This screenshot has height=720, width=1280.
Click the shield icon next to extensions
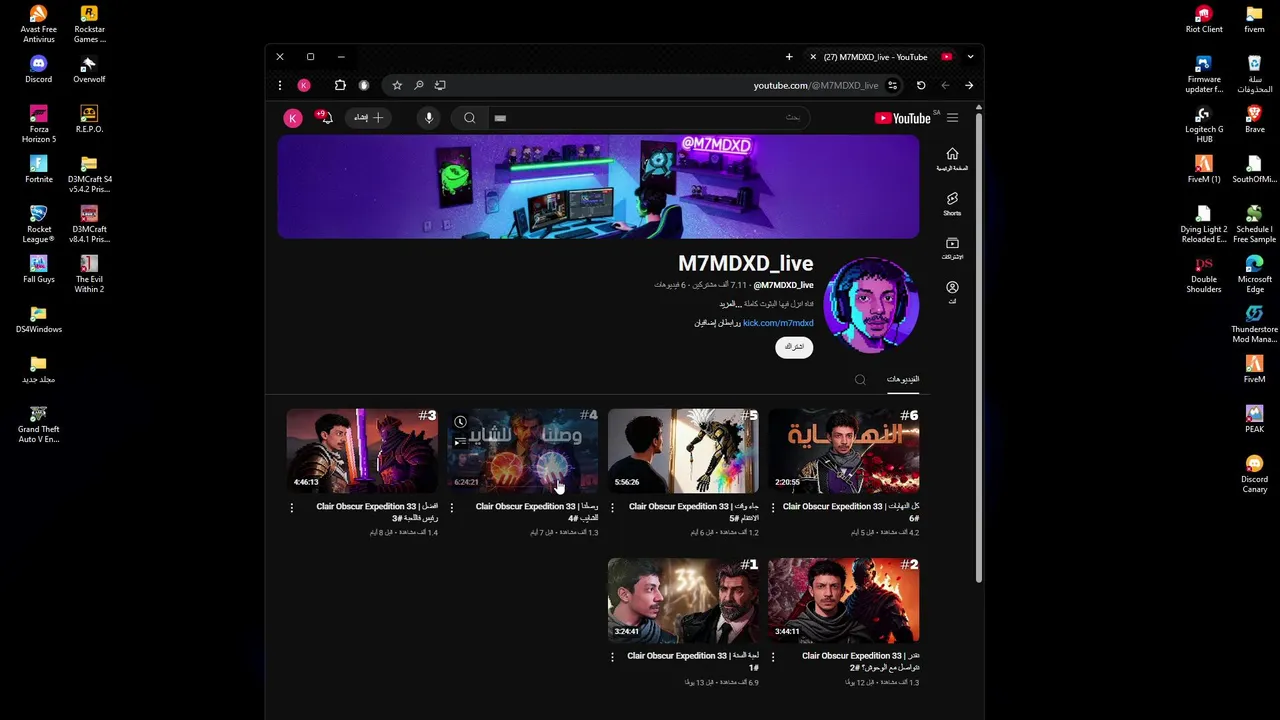click(x=364, y=86)
